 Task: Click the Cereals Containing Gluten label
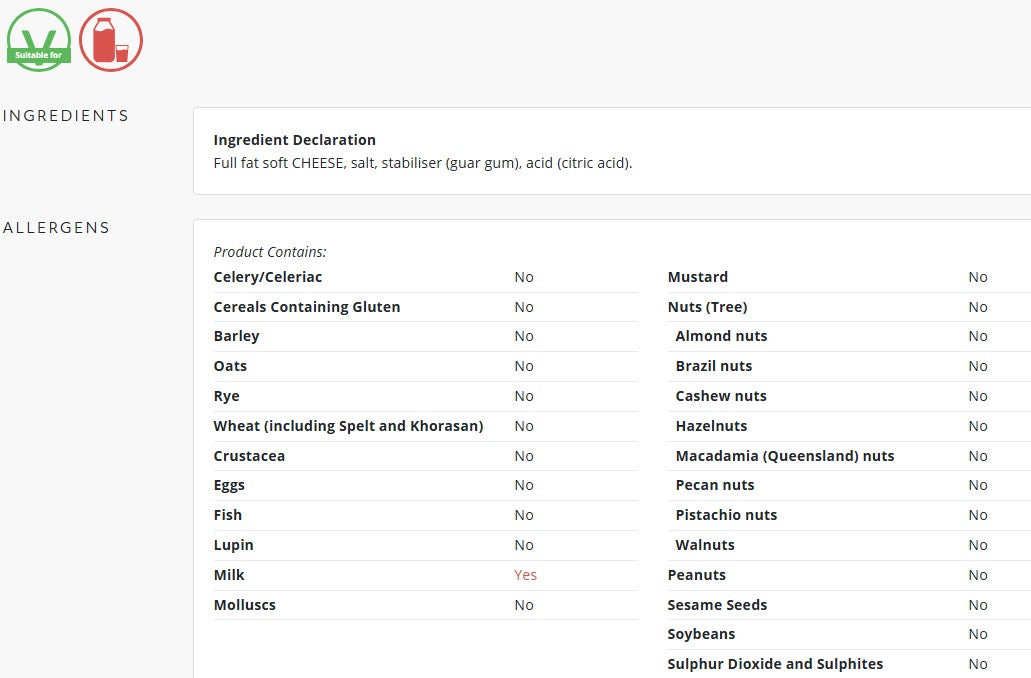pos(306,307)
